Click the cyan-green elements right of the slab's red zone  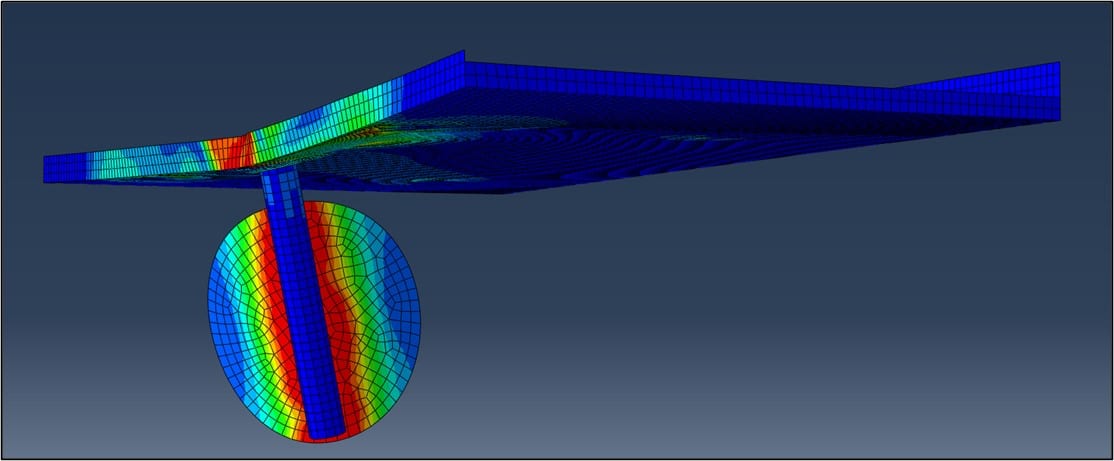coord(300,128)
